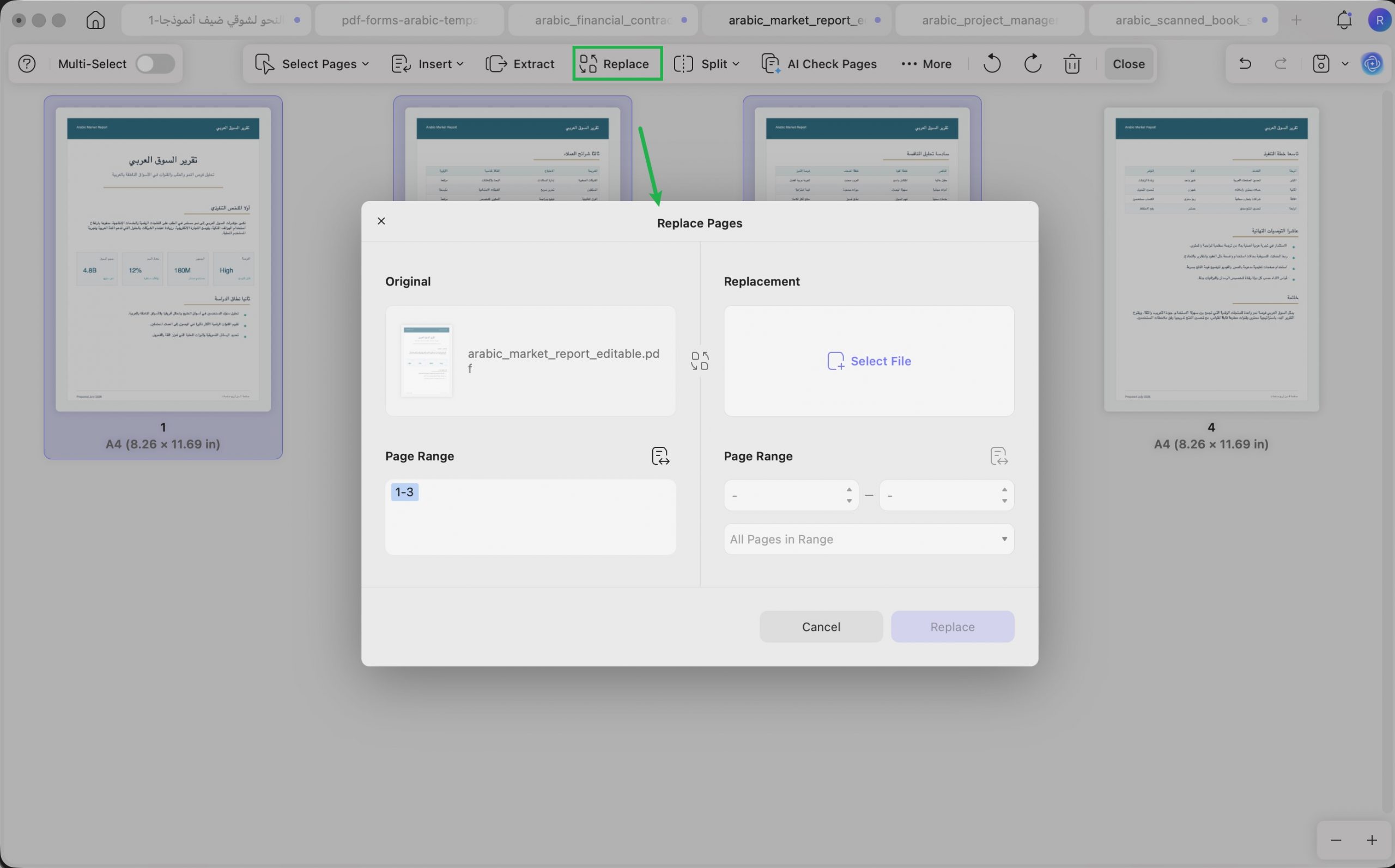1395x868 pixels.
Task: Switch to arabic_market_report tab
Action: pyautogui.click(x=796, y=20)
